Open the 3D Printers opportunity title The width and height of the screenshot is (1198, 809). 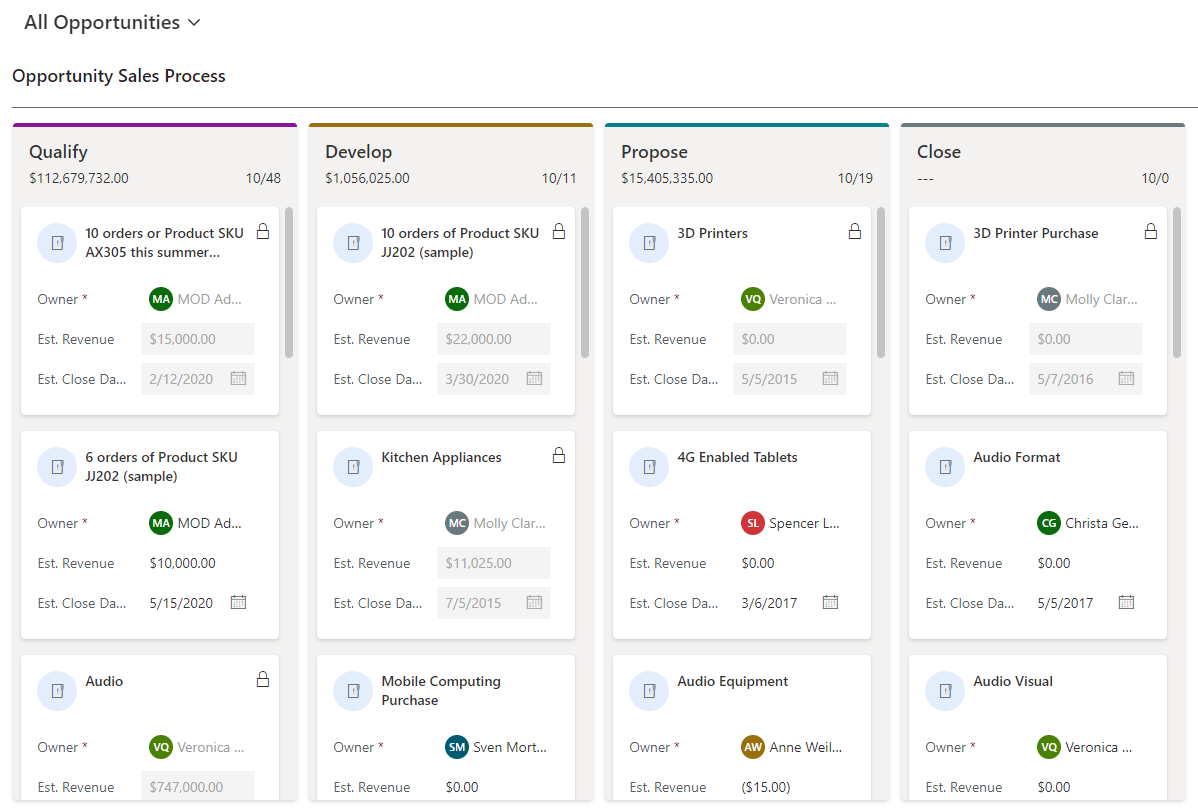tap(712, 233)
